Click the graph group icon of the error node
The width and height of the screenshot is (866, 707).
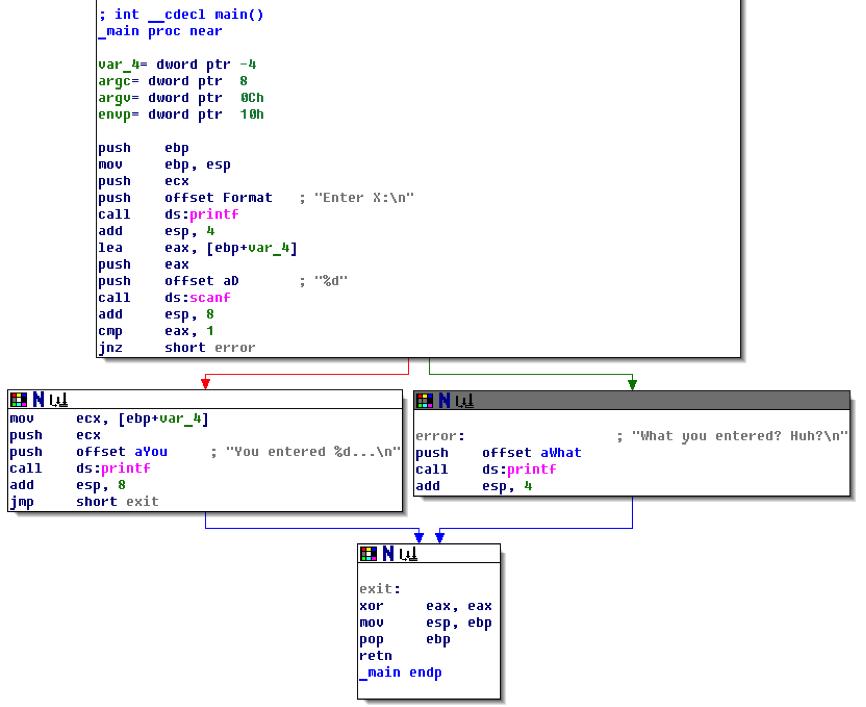click(464, 401)
